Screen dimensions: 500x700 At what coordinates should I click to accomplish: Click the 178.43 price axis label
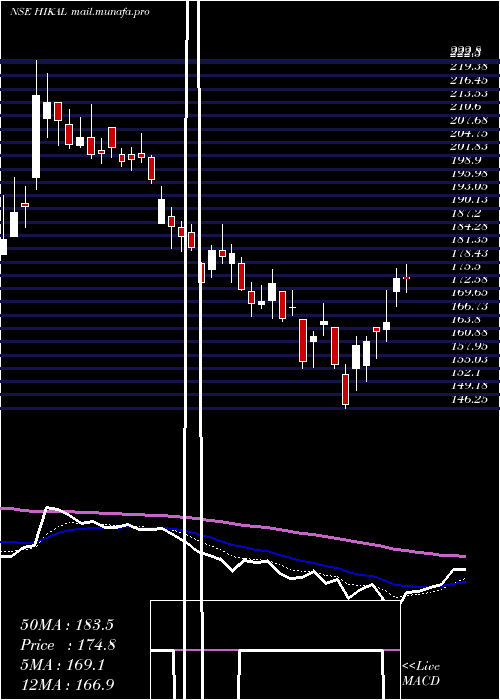[468, 253]
